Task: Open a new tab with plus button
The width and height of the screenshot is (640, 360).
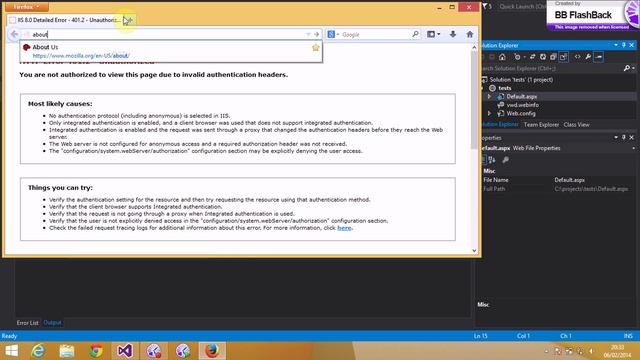Action: pos(130,20)
